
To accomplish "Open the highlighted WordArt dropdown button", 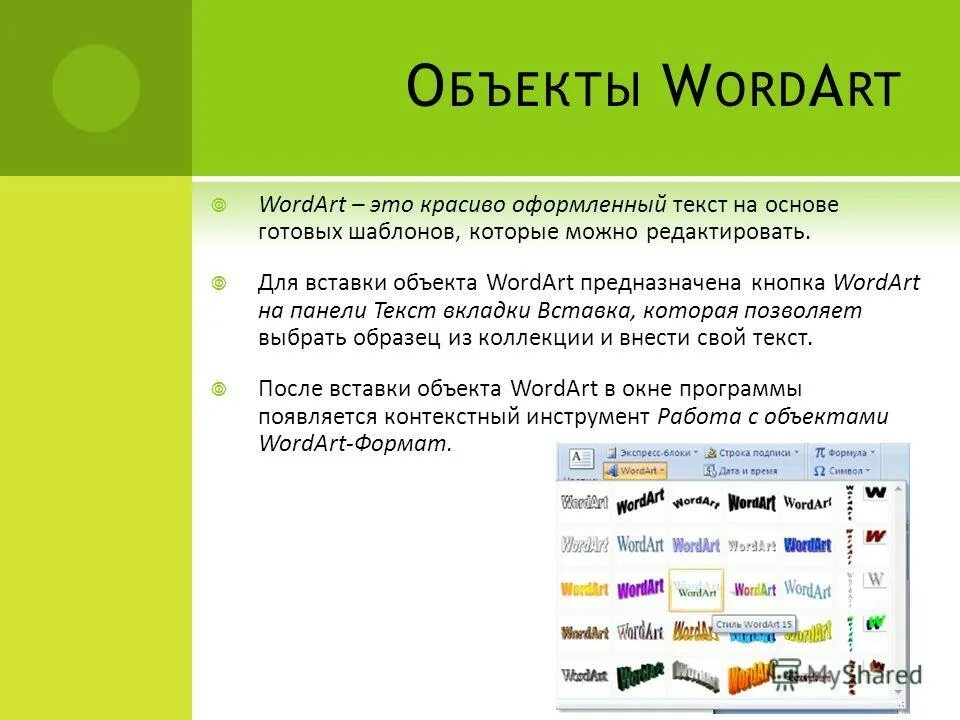I will coord(635,471).
